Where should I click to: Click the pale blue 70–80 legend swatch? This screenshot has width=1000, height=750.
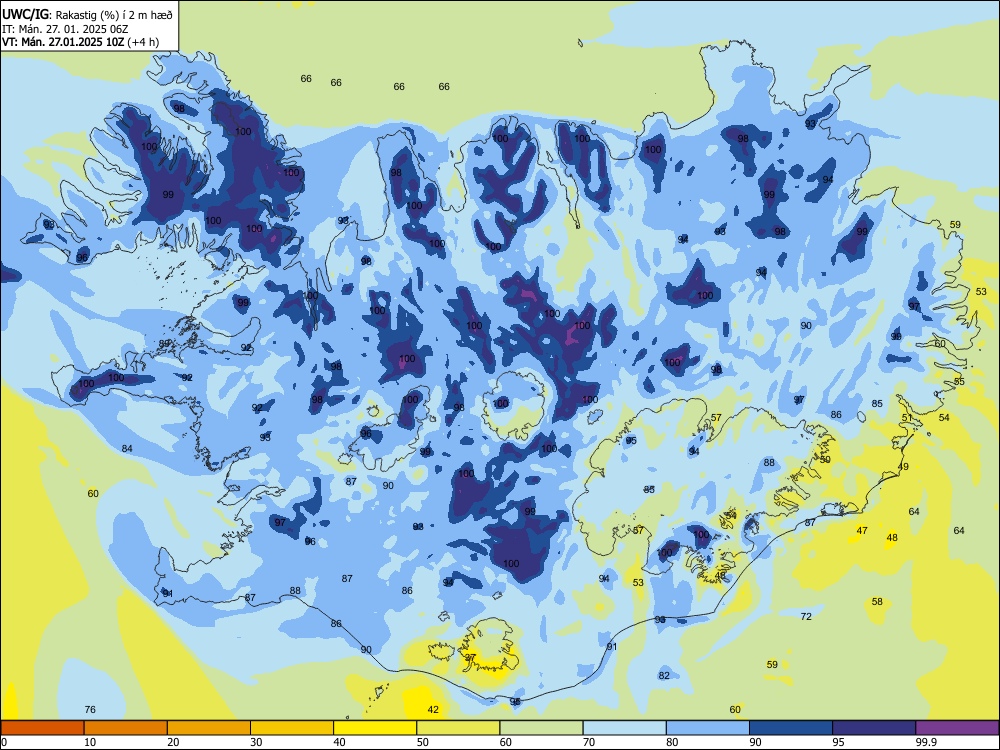[x=624, y=728]
